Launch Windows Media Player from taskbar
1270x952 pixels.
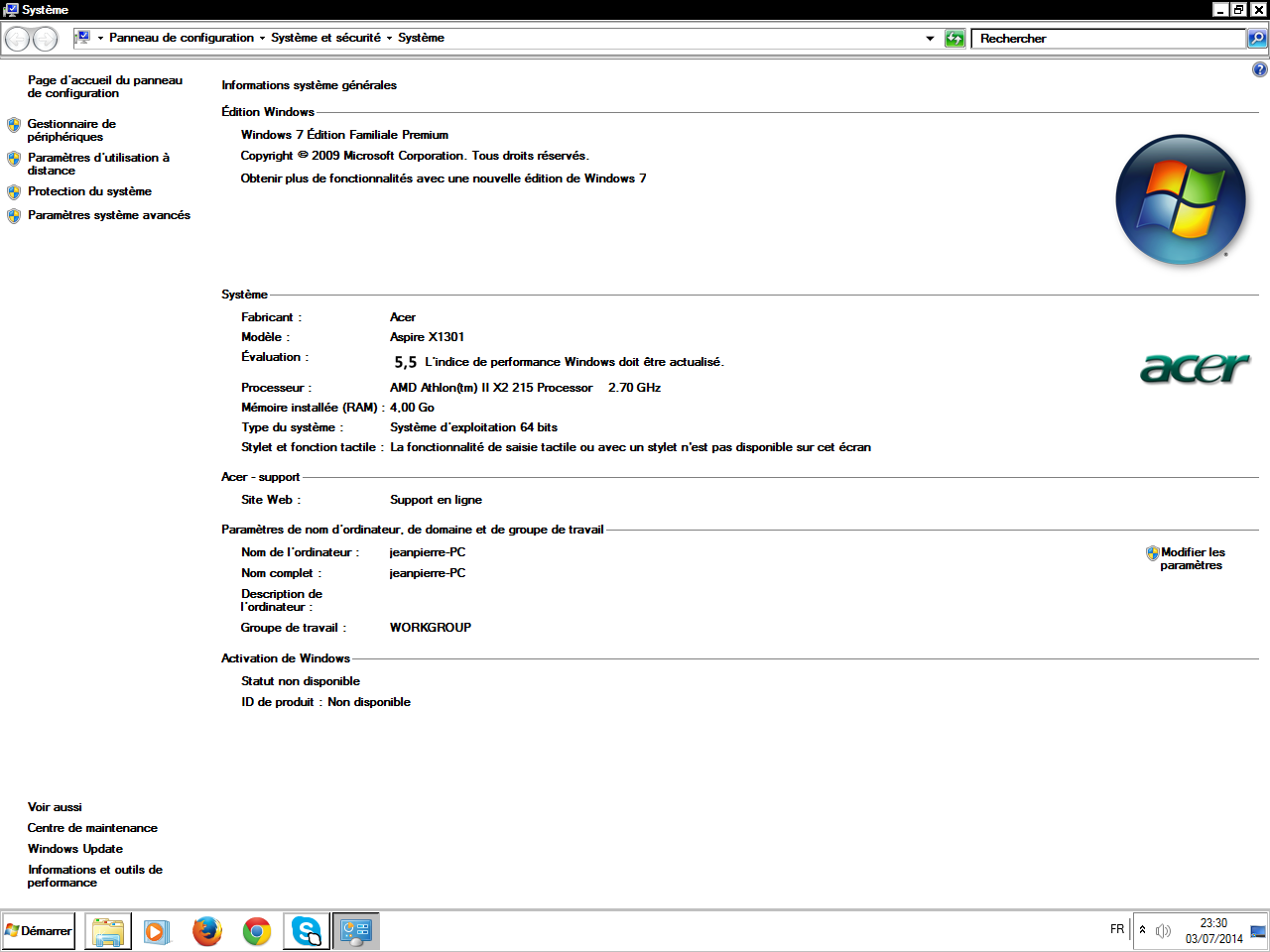coord(158,932)
